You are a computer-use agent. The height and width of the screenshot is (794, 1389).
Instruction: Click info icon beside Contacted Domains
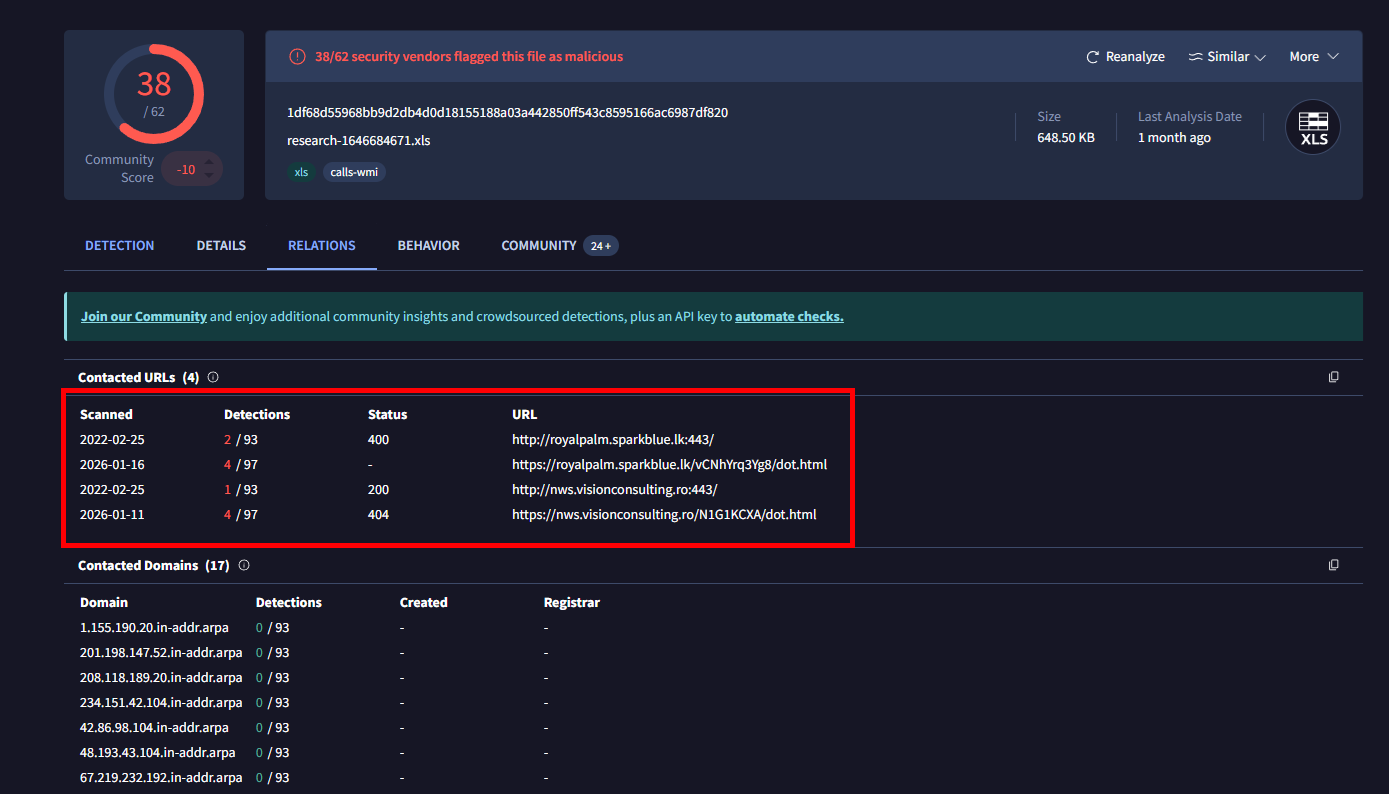click(x=244, y=565)
